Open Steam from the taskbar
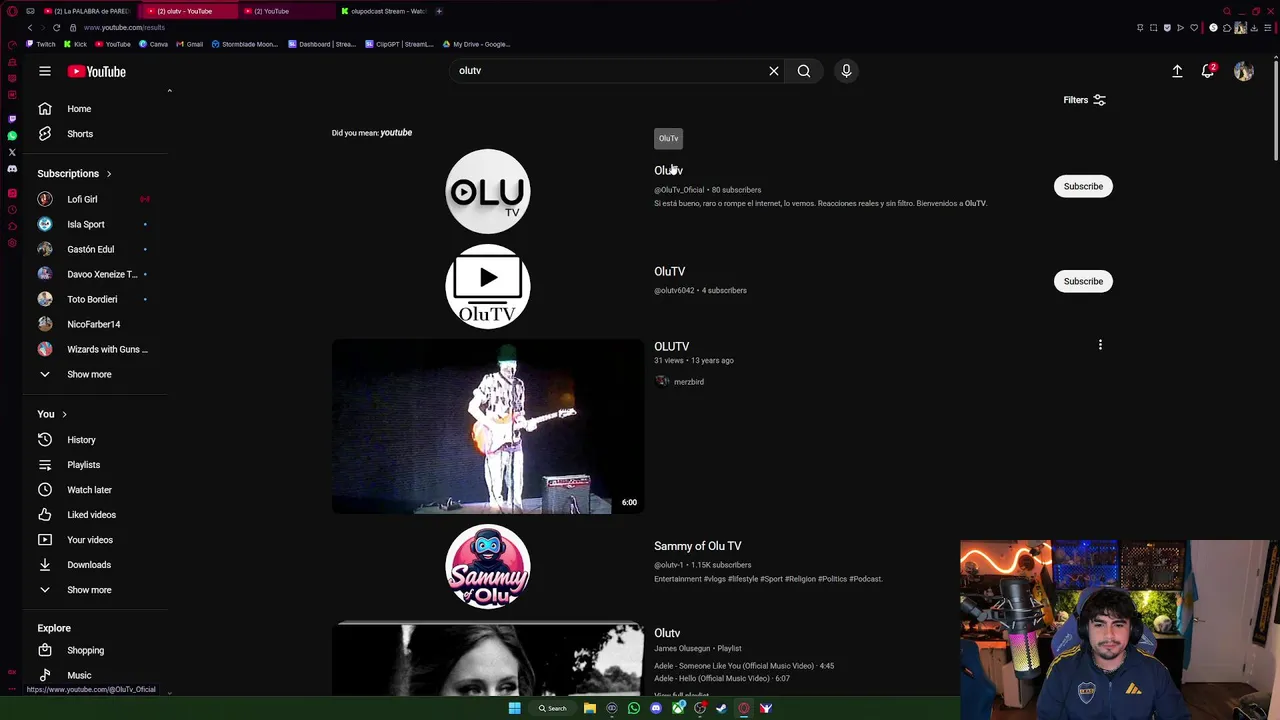Viewport: 1280px width, 720px height. 721,708
